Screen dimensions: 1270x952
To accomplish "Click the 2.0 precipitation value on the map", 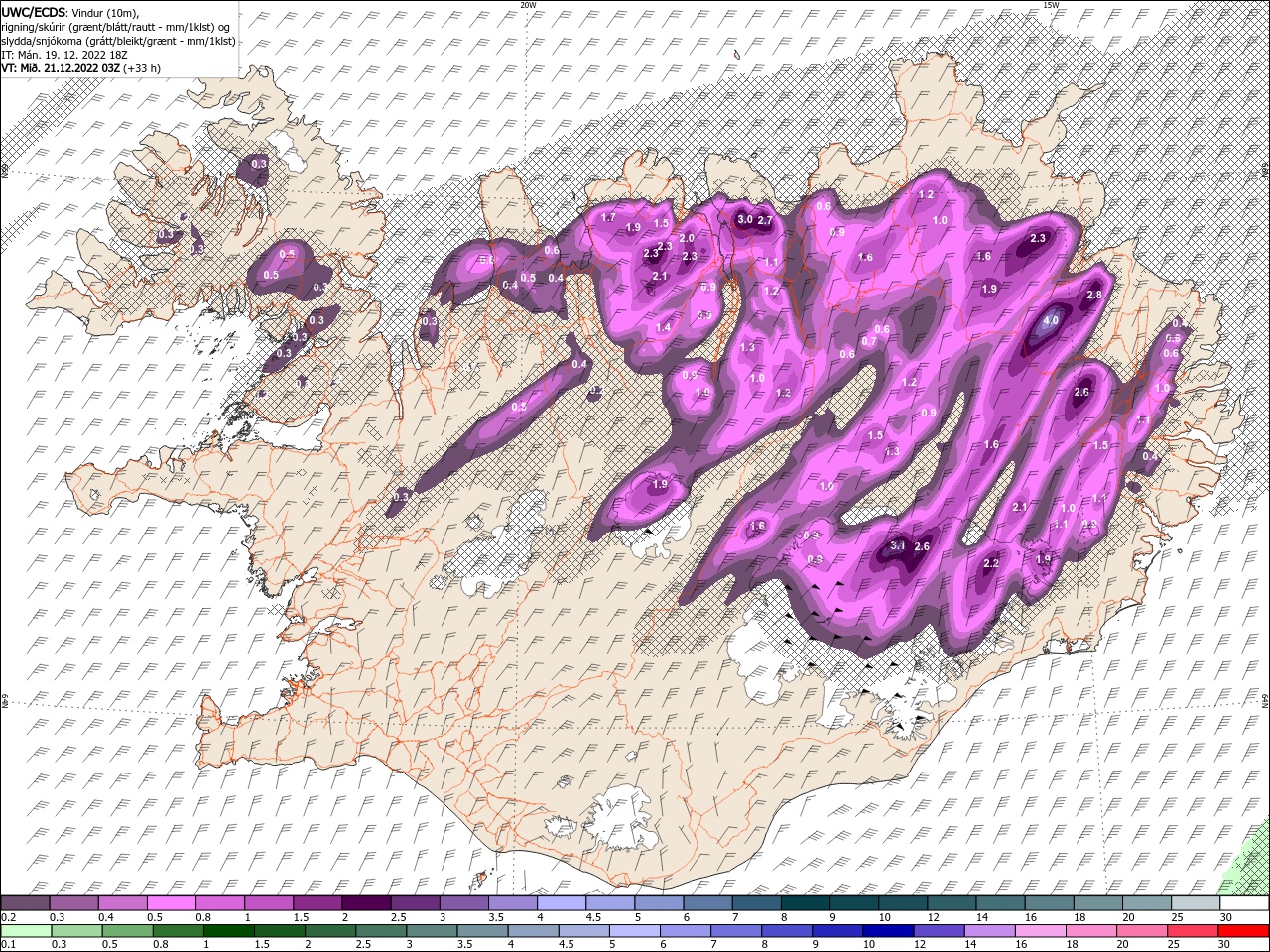I will 687,238.
